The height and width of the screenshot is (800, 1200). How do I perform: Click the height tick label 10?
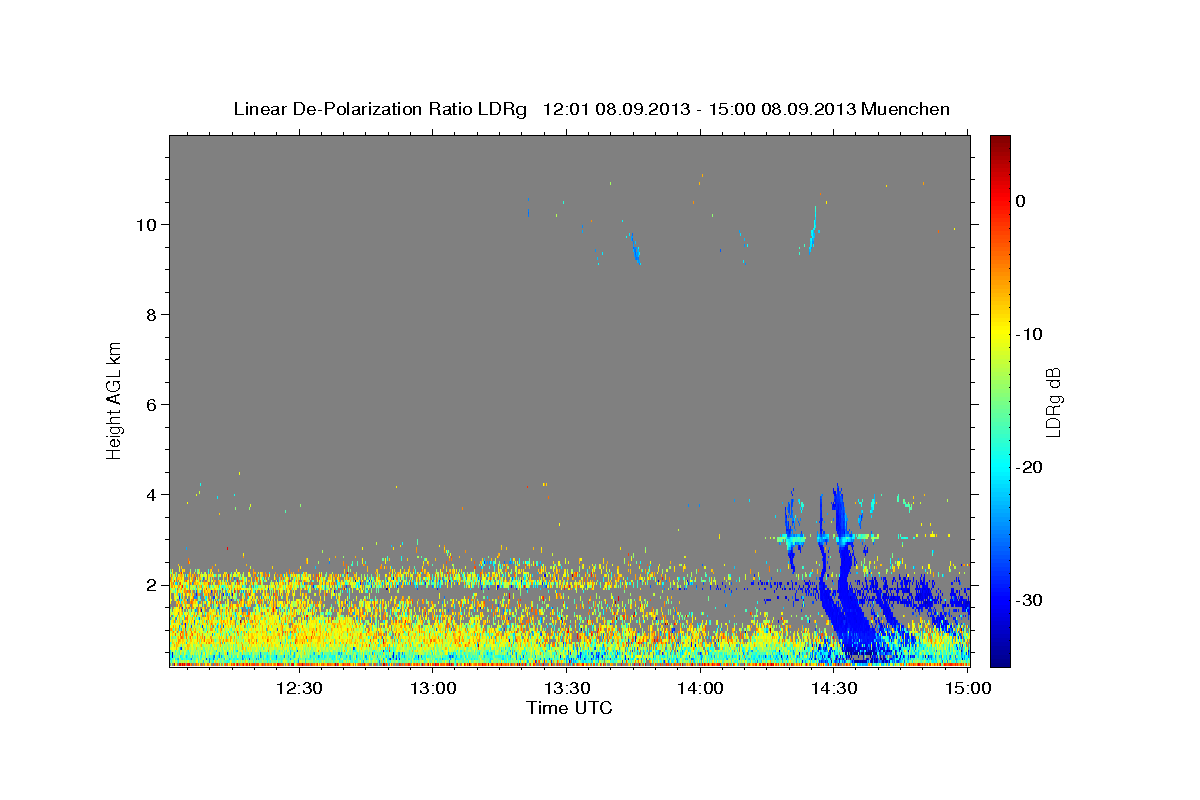pos(147,224)
